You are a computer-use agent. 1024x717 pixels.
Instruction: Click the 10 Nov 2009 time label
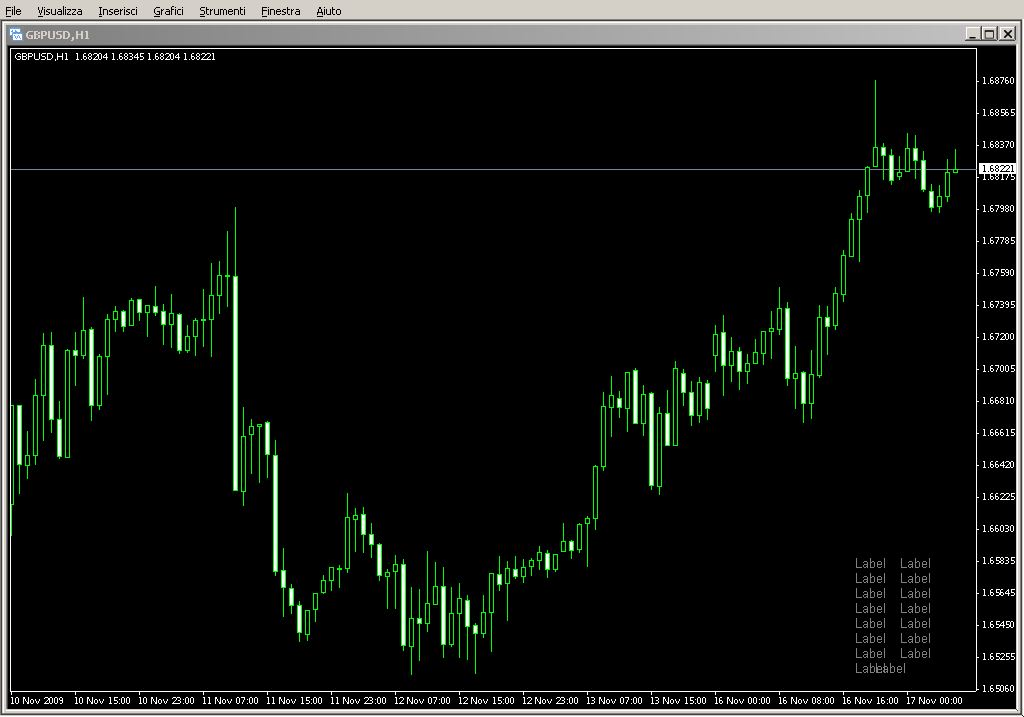37,701
